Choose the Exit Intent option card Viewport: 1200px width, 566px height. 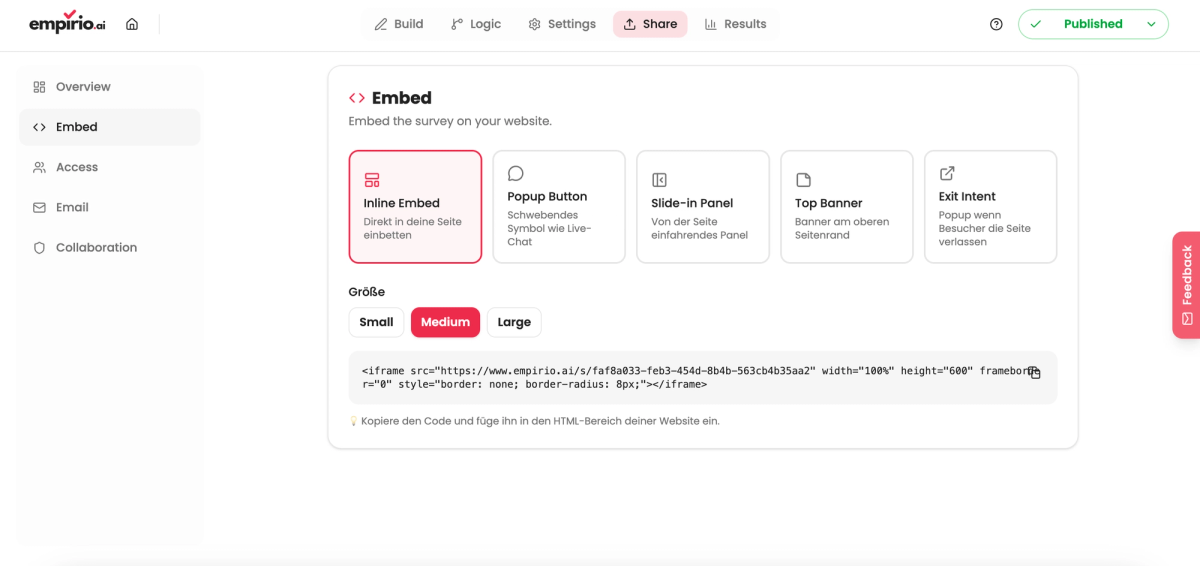(x=991, y=207)
